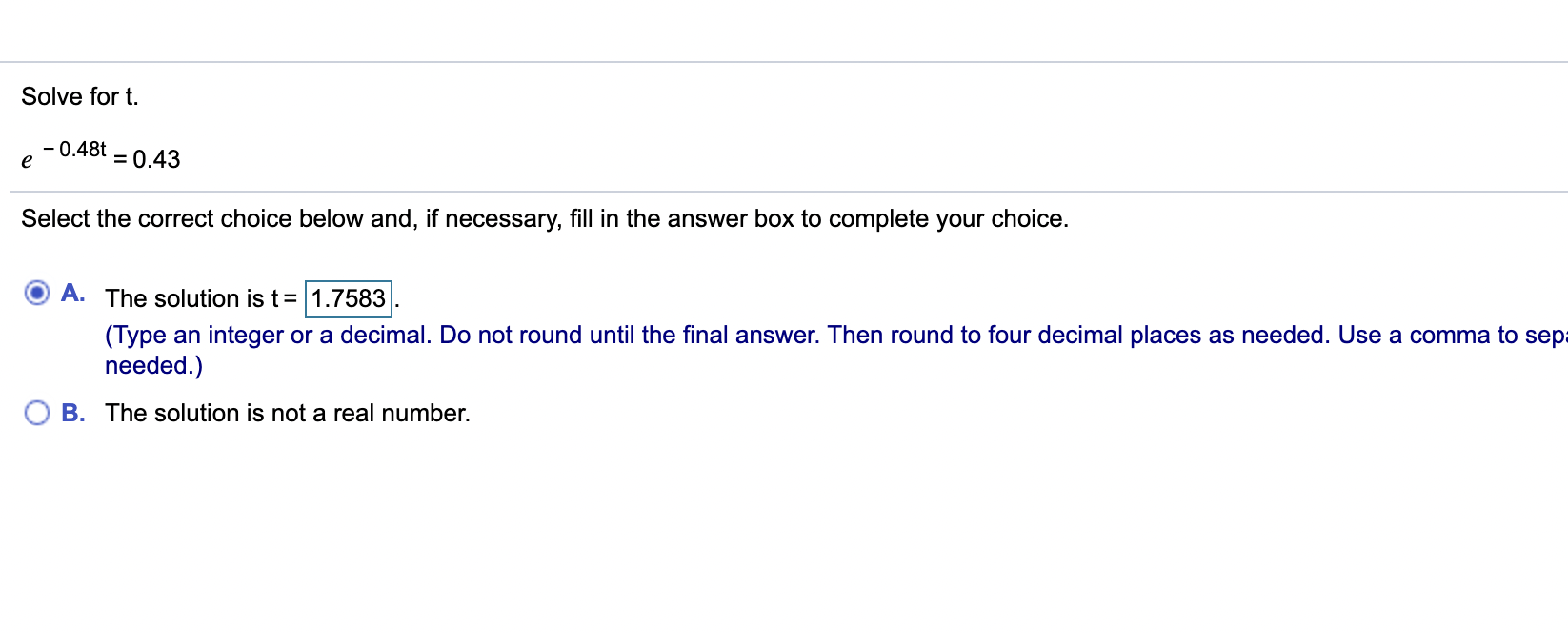Image resolution: width=1568 pixels, height=633 pixels.
Task: Click the letter A label
Action: click(72, 293)
